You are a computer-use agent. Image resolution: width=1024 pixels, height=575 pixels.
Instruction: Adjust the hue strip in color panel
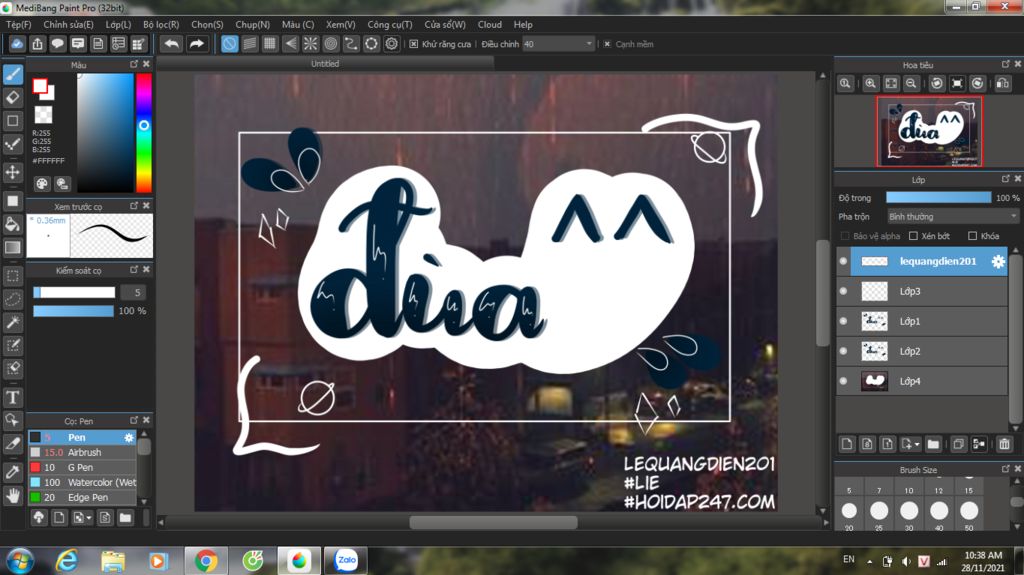tap(144, 133)
